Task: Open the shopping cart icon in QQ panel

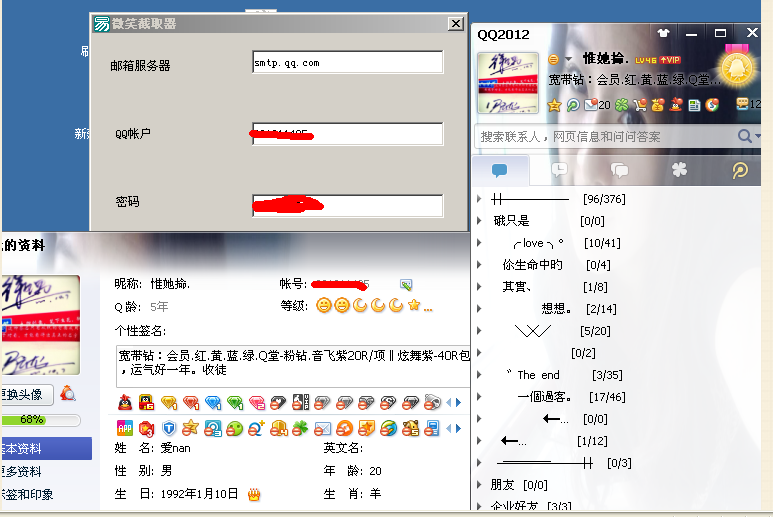Action: [x=640, y=105]
